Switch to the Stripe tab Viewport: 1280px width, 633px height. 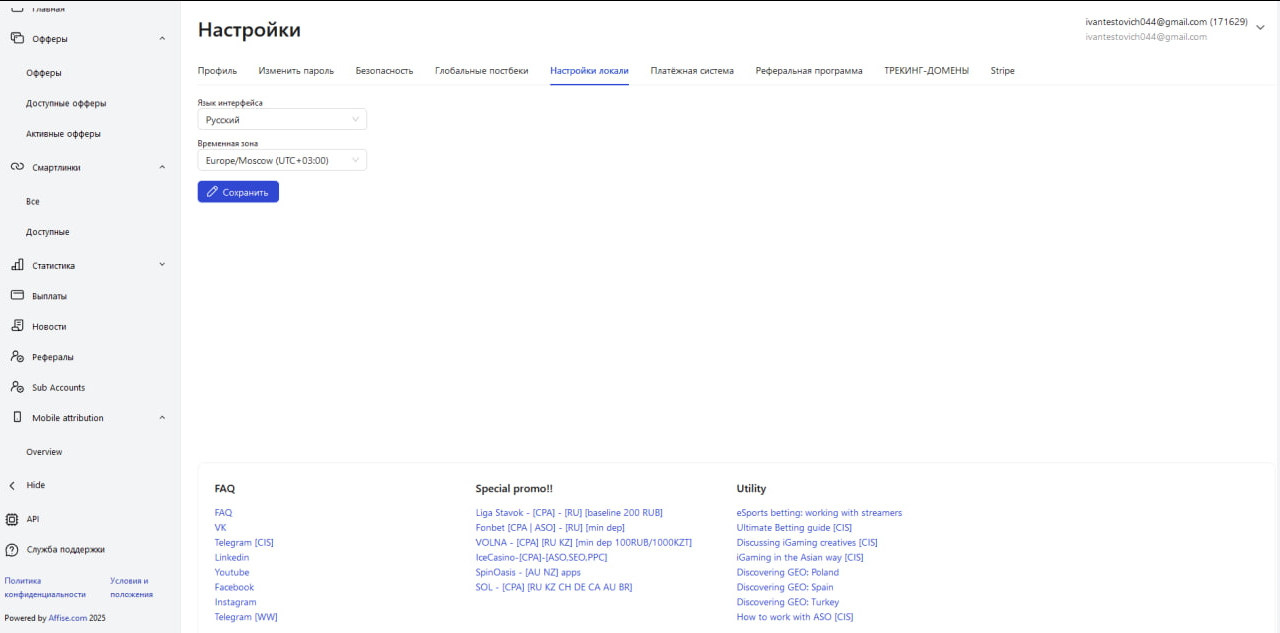point(1002,71)
